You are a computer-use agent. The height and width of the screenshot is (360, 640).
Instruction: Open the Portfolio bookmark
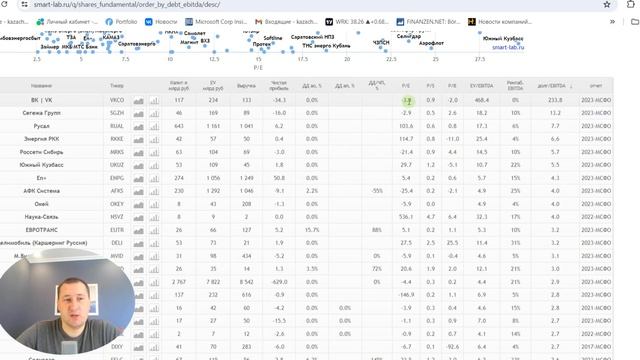click(121, 22)
